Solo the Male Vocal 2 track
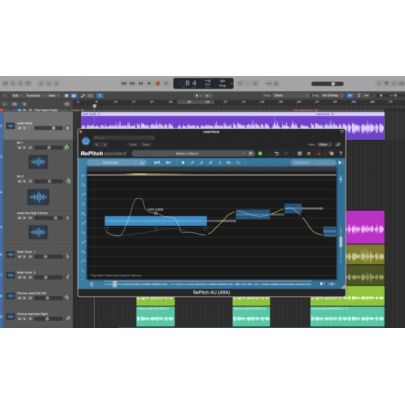 point(24,277)
